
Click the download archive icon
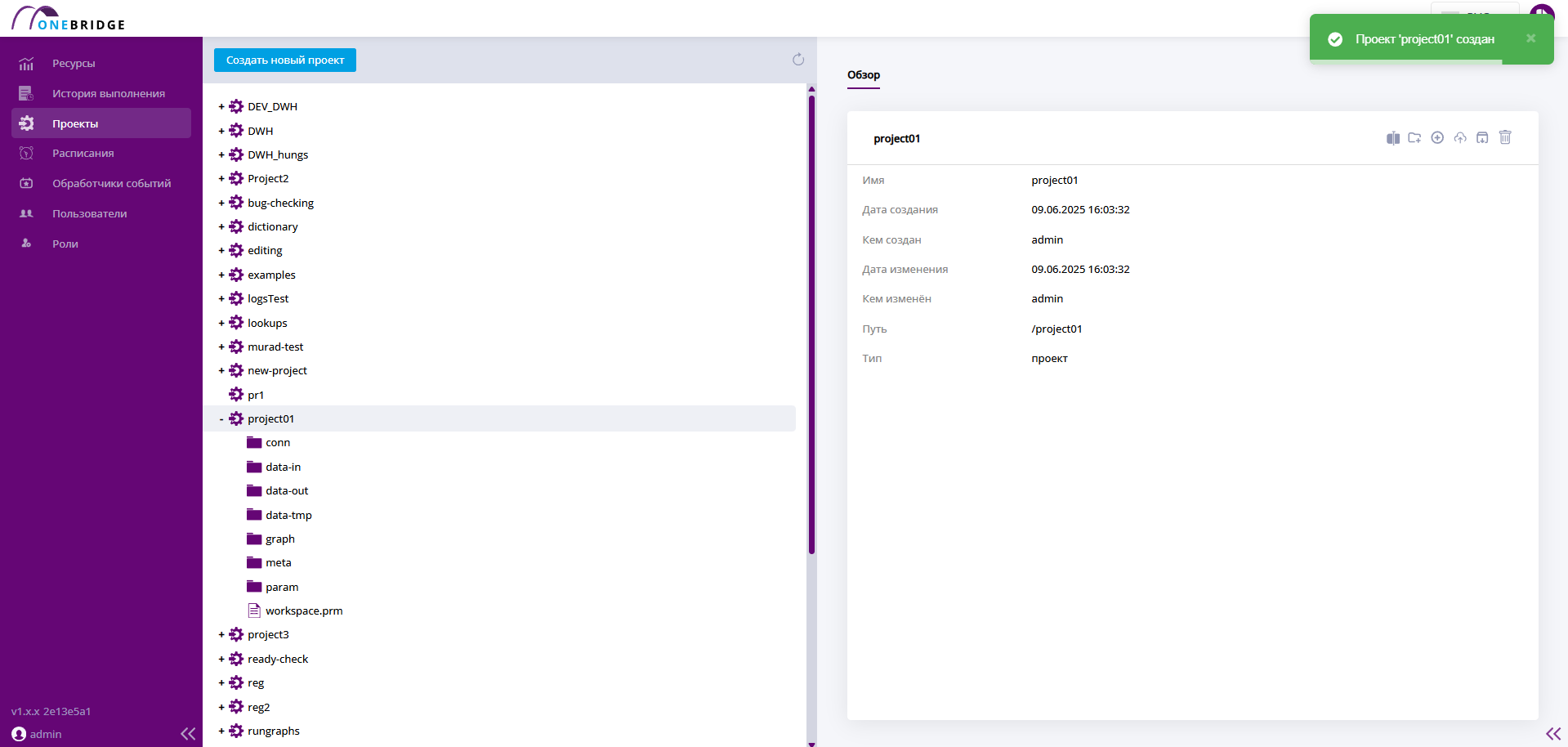(x=1482, y=137)
